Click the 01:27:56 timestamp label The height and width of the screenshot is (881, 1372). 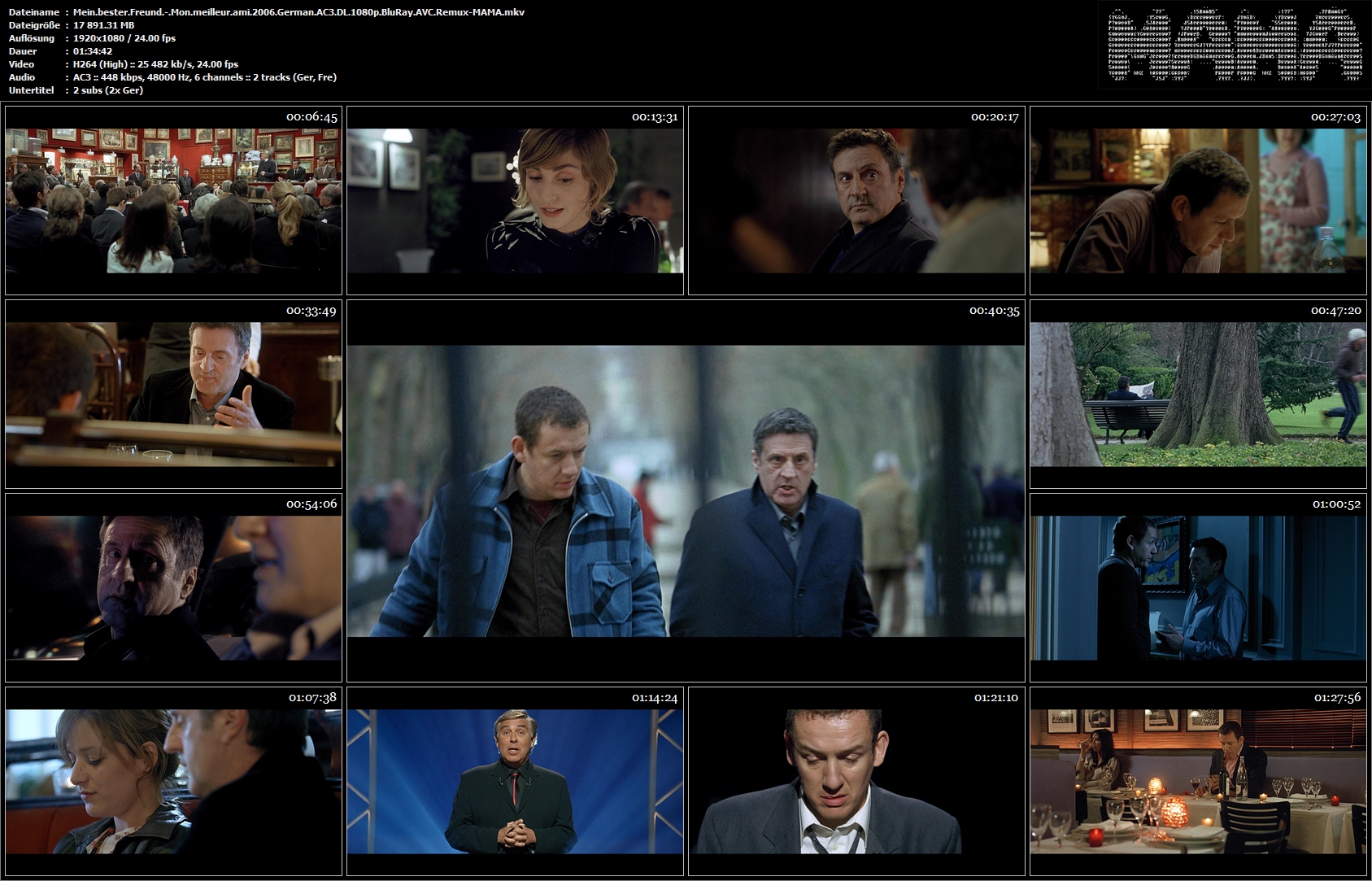[x=1337, y=698]
